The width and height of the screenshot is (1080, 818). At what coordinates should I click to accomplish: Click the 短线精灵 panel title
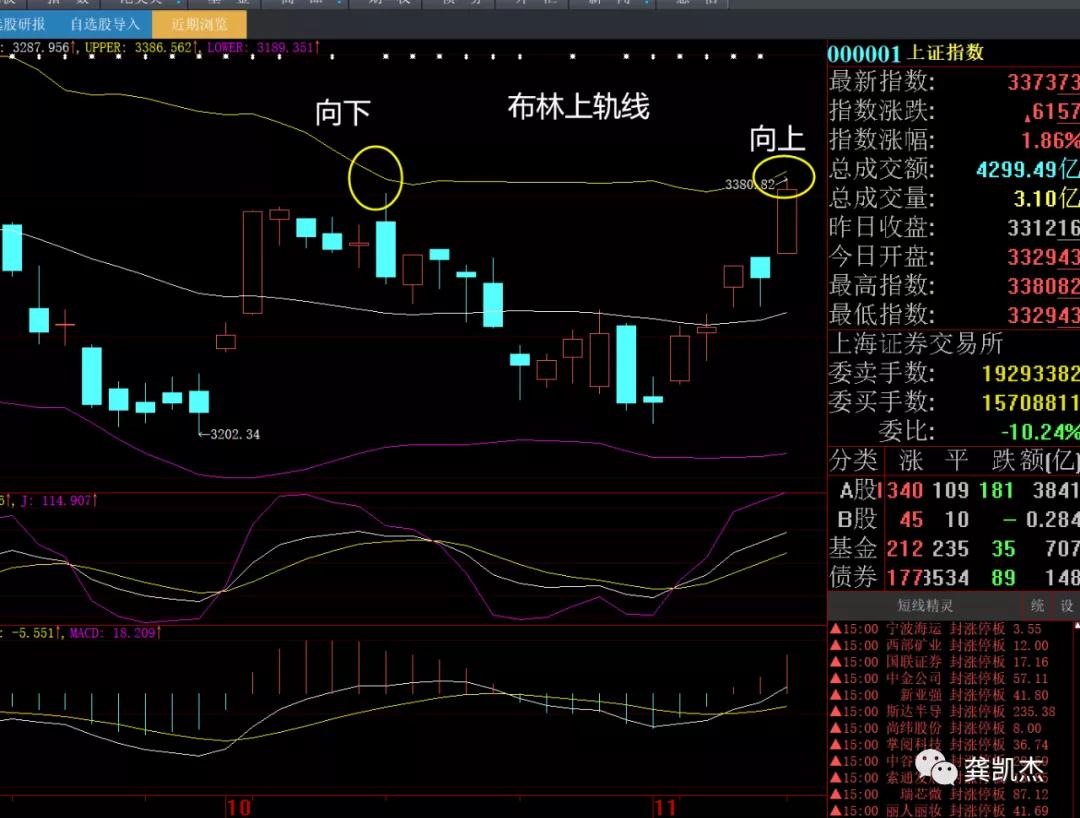tap(925, 606)
